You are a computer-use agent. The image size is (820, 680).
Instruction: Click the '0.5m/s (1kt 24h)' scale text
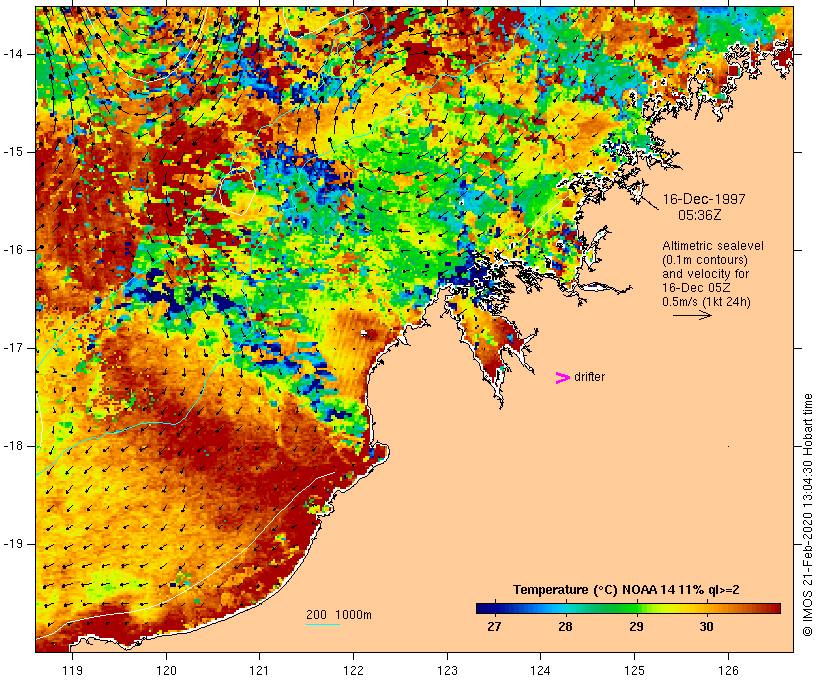point(706,302)
